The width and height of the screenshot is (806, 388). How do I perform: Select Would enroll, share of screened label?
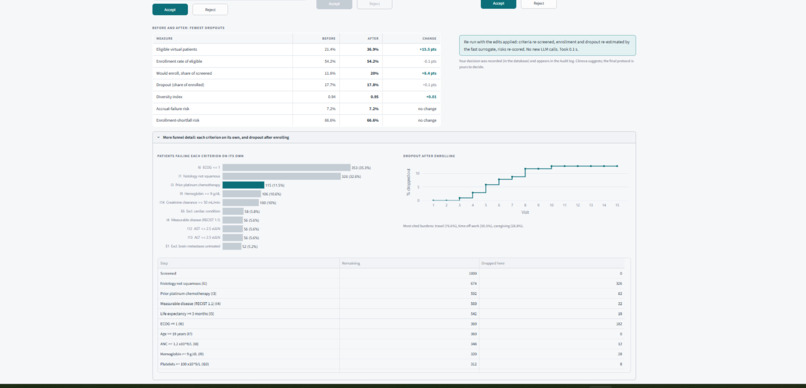tap(184, 73)
